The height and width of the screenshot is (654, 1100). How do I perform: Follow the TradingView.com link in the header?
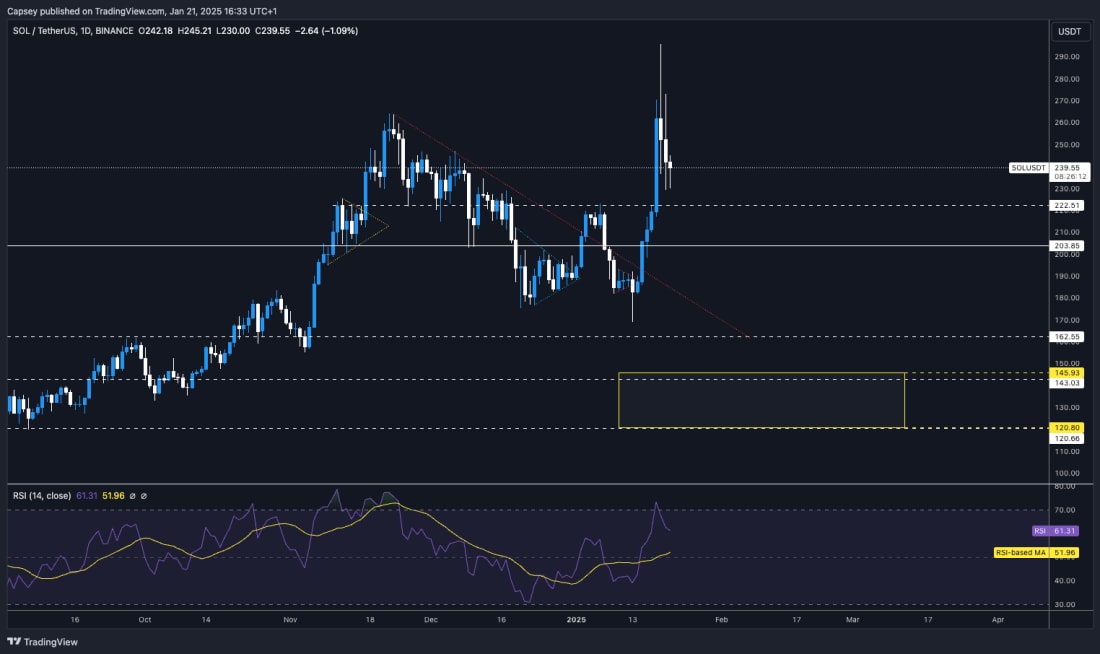(126, 10)
